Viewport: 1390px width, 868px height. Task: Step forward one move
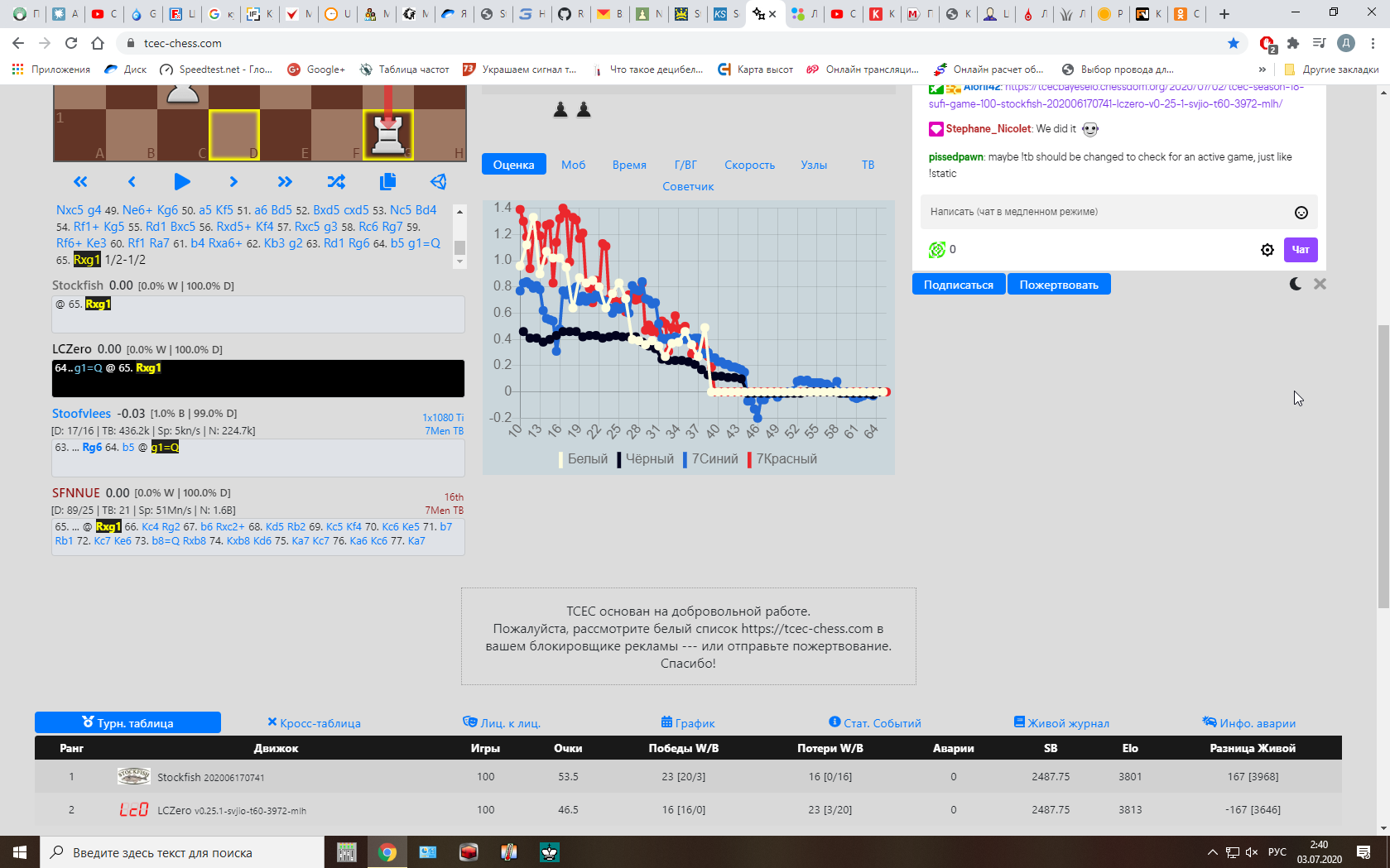tap(233, 182)
